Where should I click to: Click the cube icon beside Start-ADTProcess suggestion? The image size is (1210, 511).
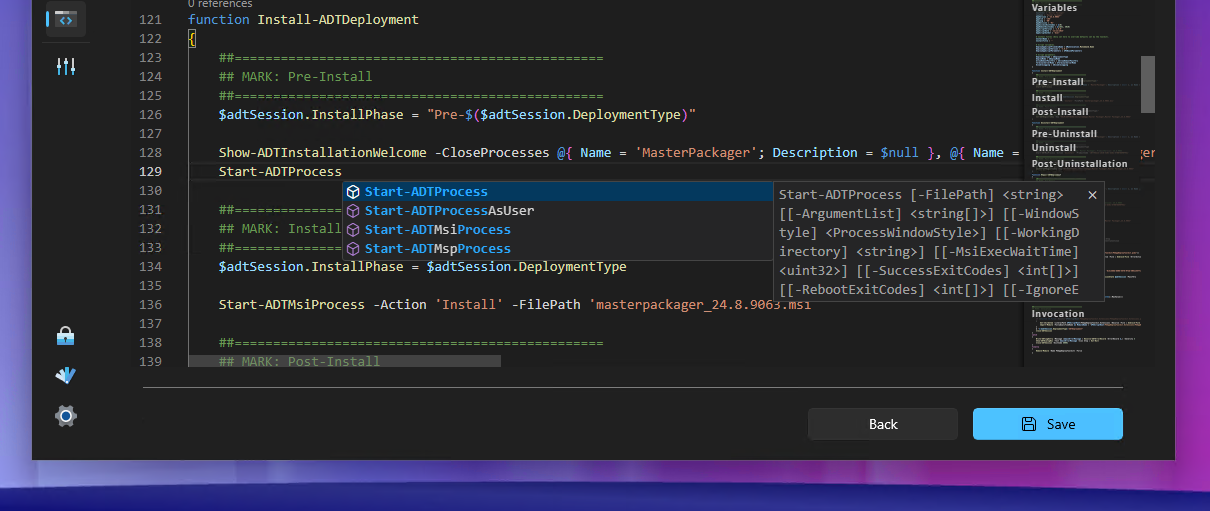click(353, 192)
